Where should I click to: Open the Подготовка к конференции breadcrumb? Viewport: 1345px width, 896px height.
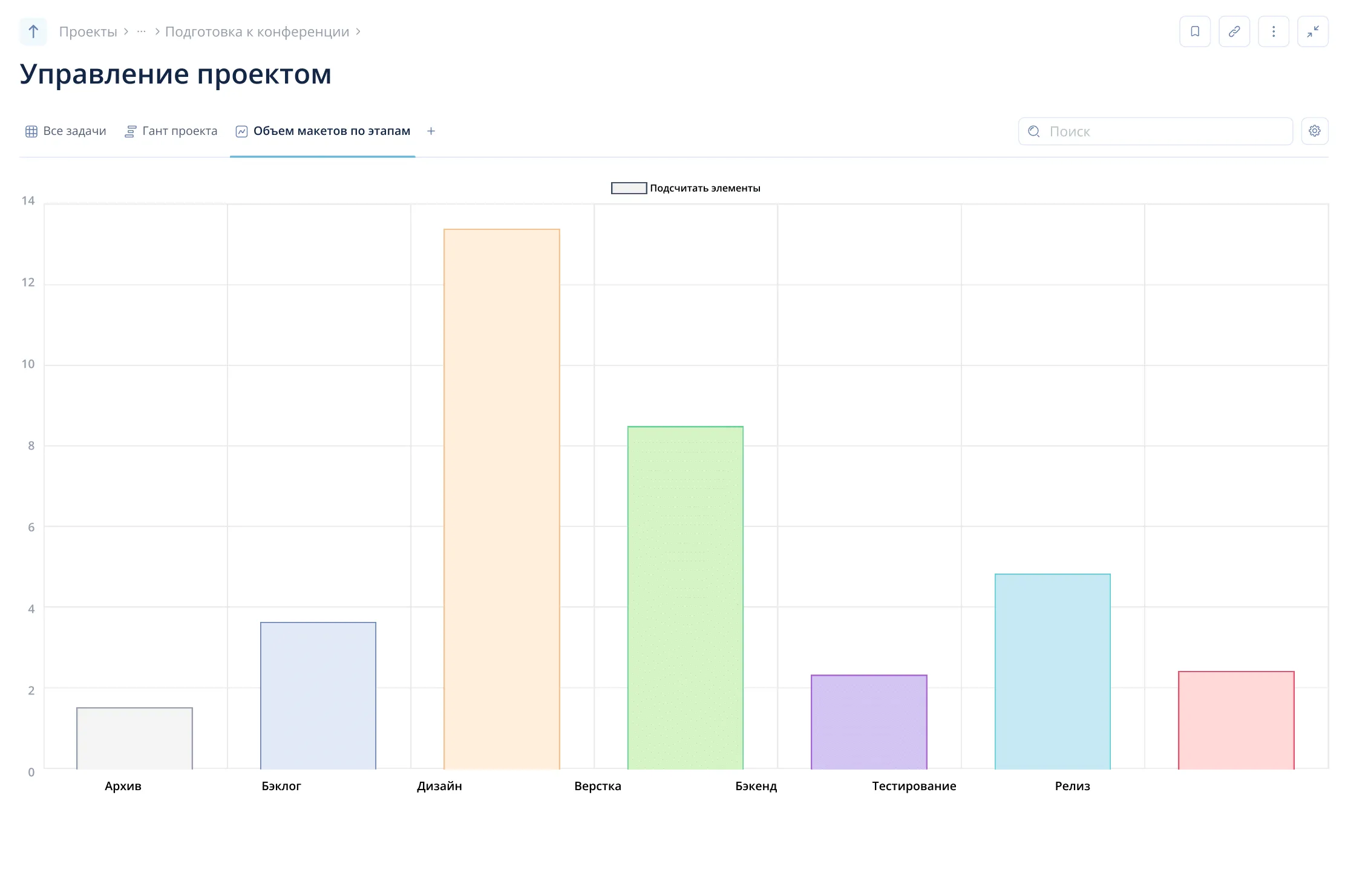coord(257,31)
